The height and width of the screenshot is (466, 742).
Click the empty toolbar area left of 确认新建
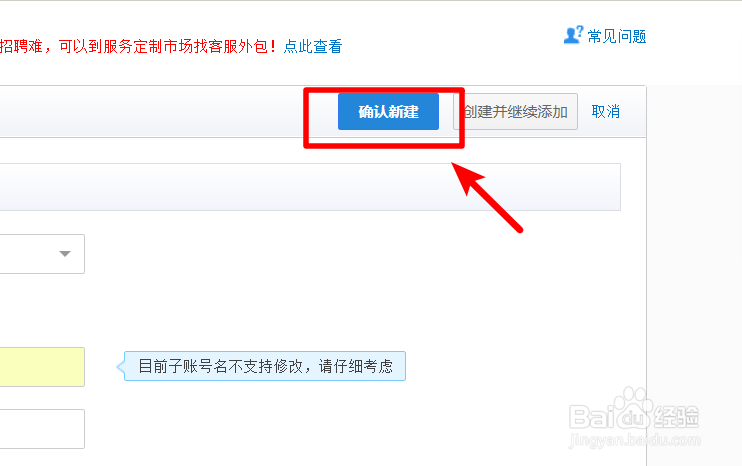(x=151, y=112)
